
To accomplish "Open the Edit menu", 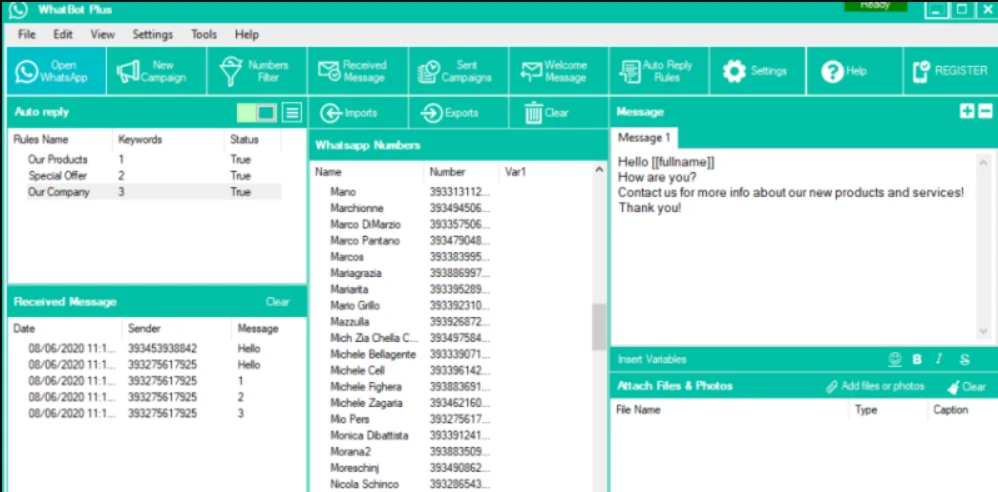I will click(x=62, y=34).
